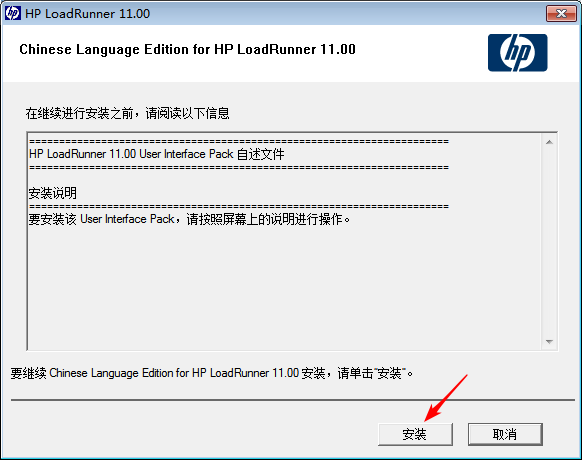Close the HP LoadRunner 11.00 window
The image size is (582, 460).
click(561, 14)
